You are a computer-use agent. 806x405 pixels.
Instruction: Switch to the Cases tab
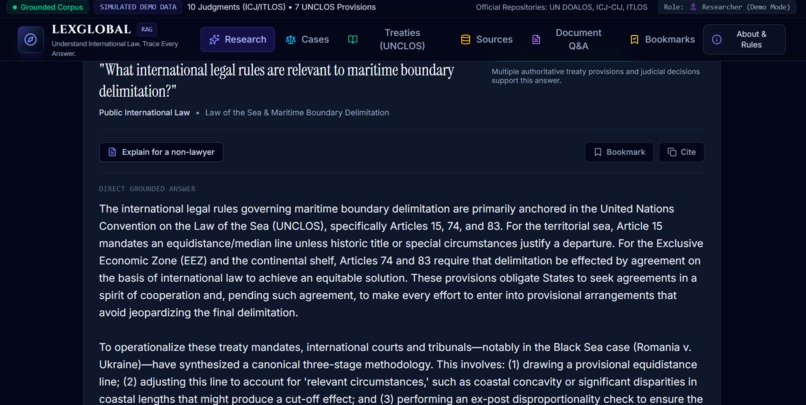pos(307,40)
